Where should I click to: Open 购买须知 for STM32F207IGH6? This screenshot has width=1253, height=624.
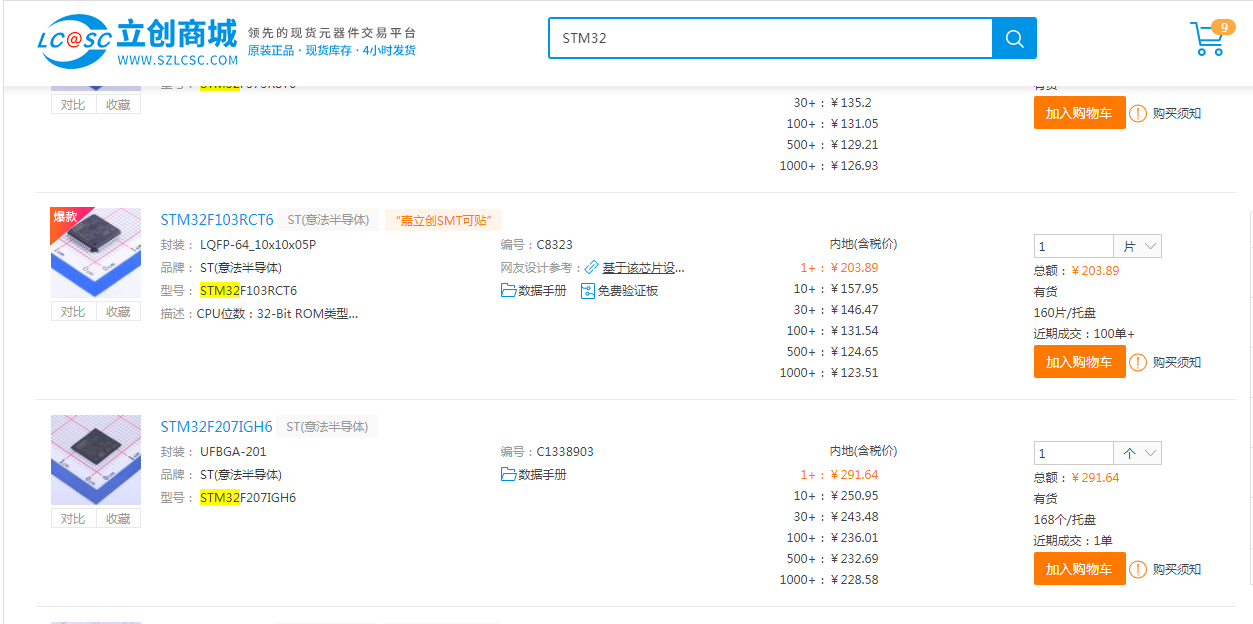coord(1177,569)
